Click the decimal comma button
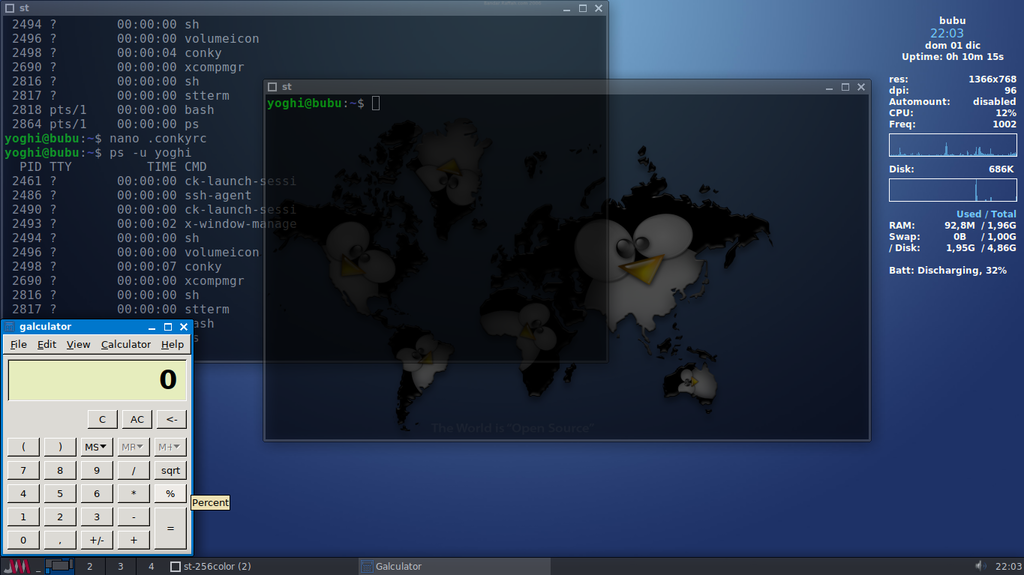 click(x=60, y=540)
